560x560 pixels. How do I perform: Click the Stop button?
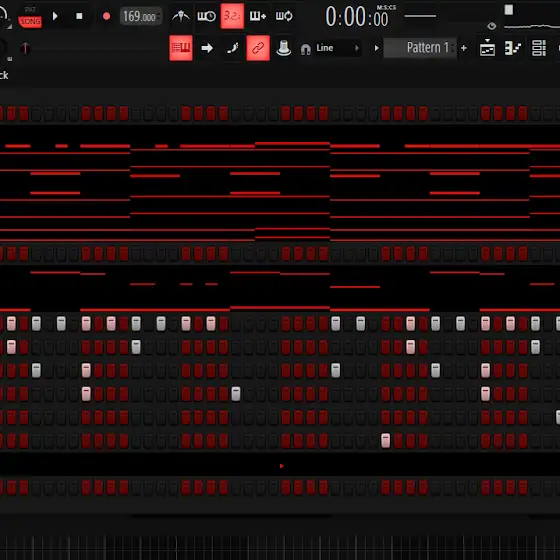[79, 16]
